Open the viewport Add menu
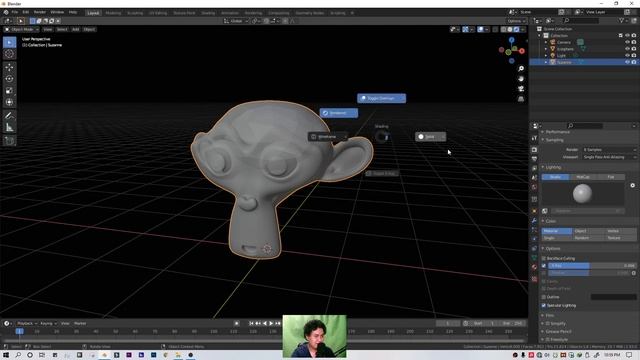Viewport: 640px width, 360px height. 76,29
